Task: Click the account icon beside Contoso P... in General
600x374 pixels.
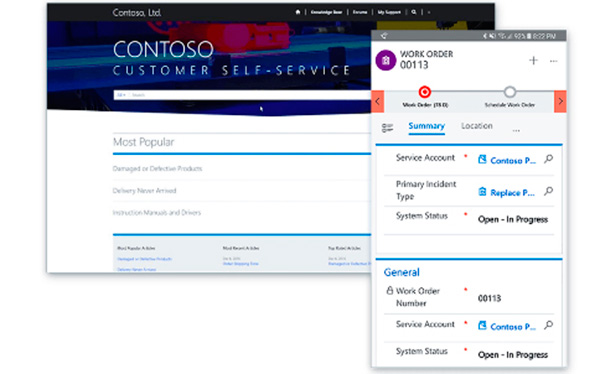Action: pos(482,326)
